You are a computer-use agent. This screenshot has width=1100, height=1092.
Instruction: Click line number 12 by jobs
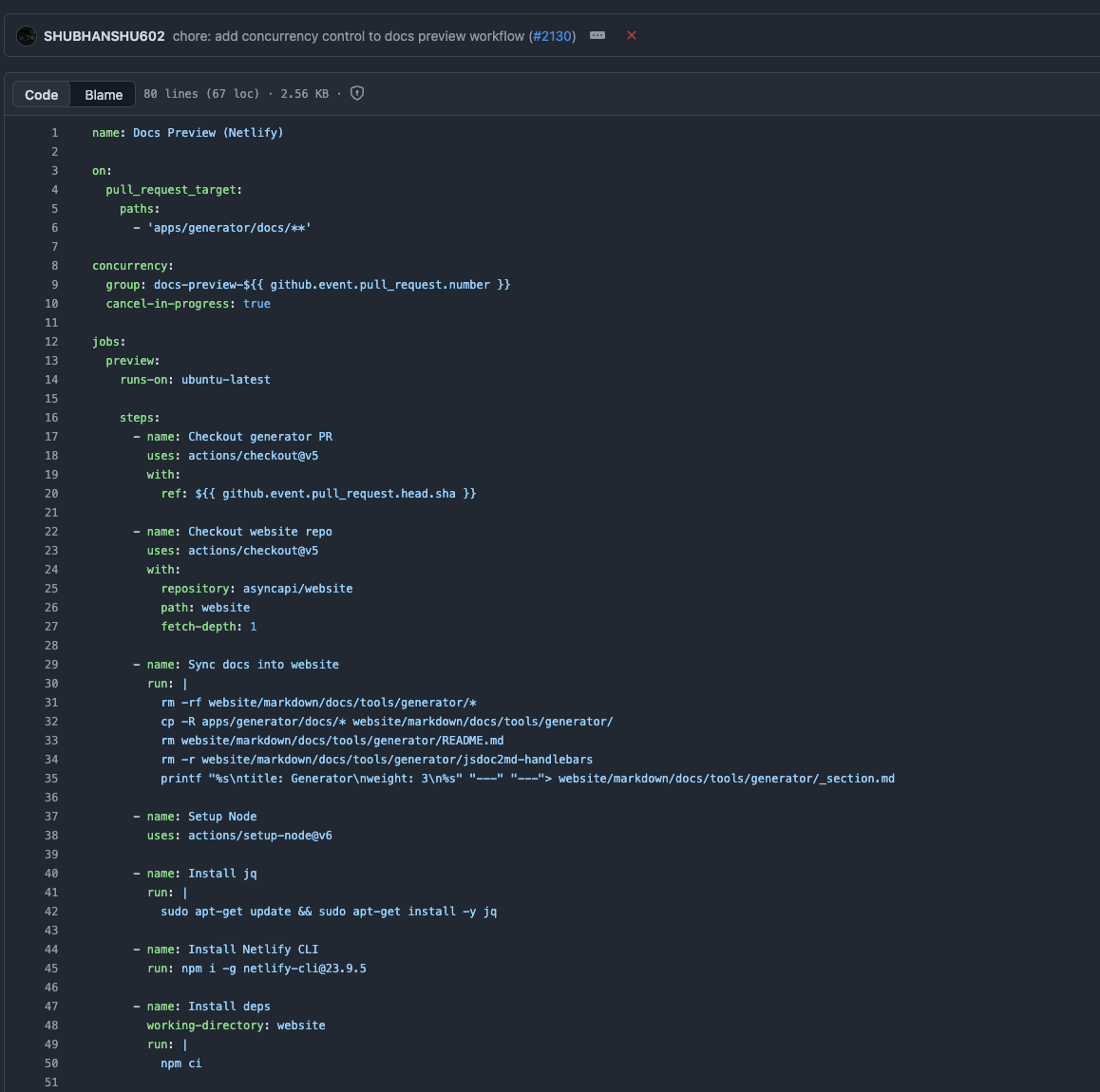click(x=51, y=342)
